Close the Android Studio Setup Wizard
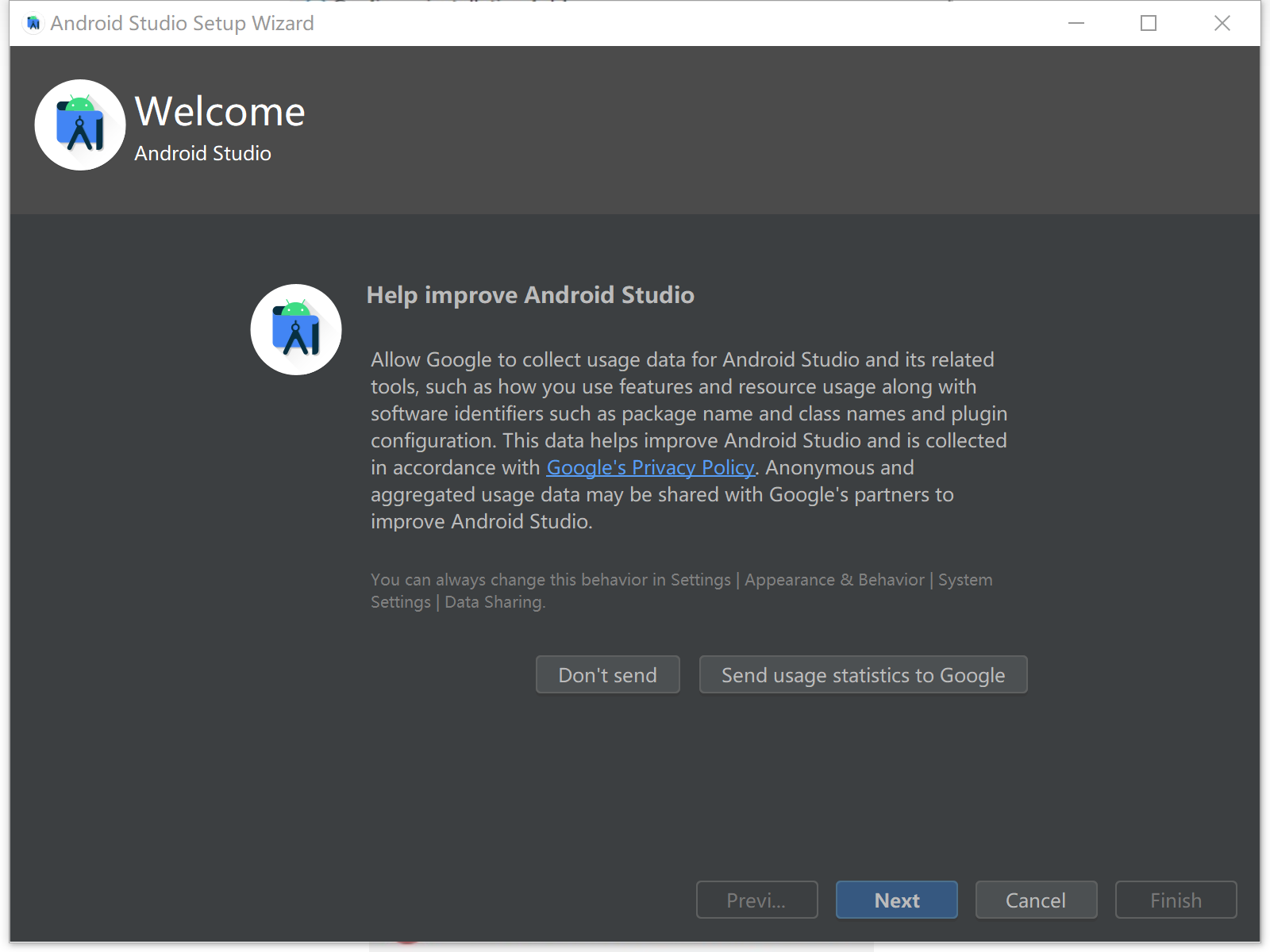This screenshot has width=1270, height=952. 1222,24
